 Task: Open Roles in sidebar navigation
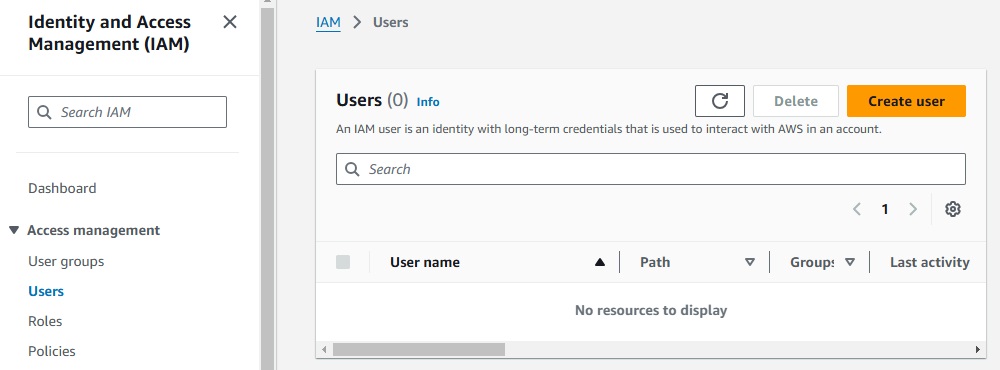coord(45,321)
